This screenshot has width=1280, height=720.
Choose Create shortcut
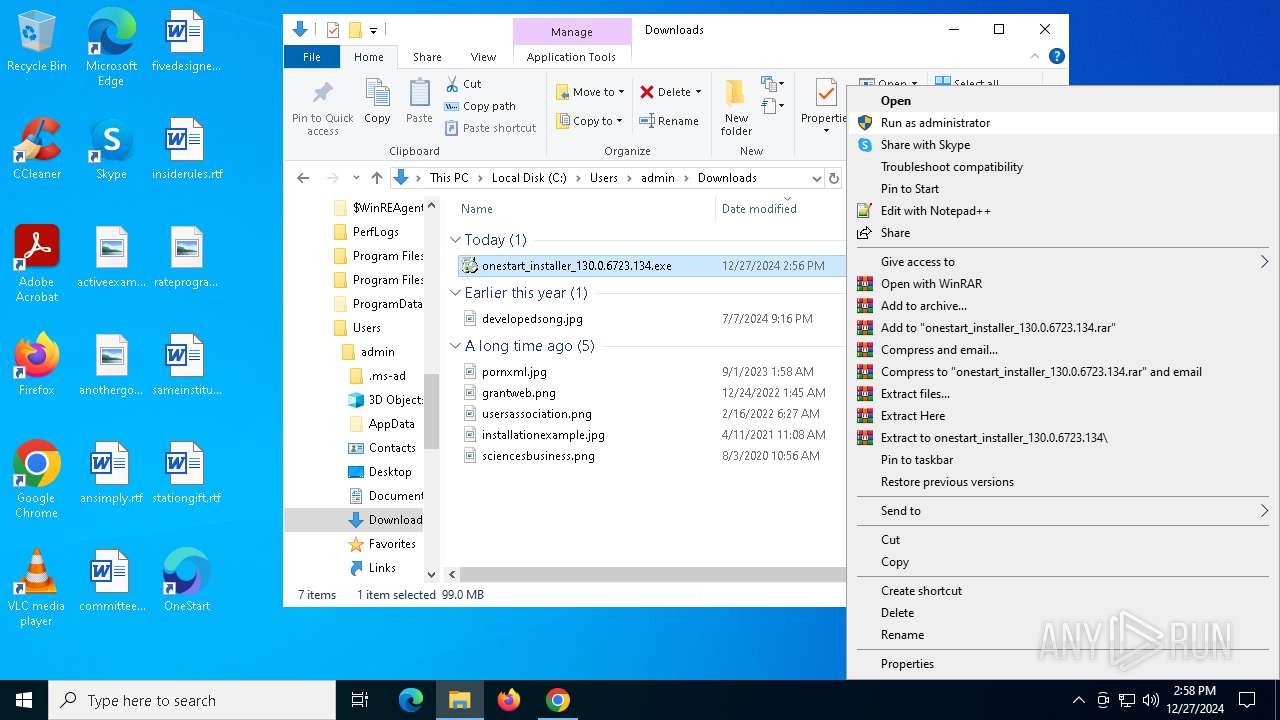pyautogui.click(x=1063, y=591)
